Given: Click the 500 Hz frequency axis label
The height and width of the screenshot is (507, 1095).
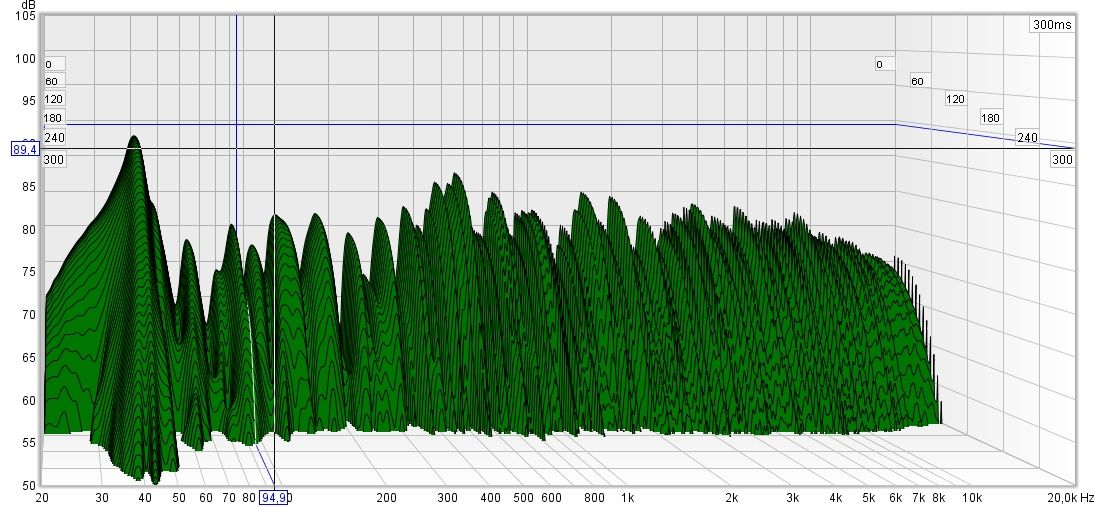Looking at the screenshot, I should click(523, 498).
